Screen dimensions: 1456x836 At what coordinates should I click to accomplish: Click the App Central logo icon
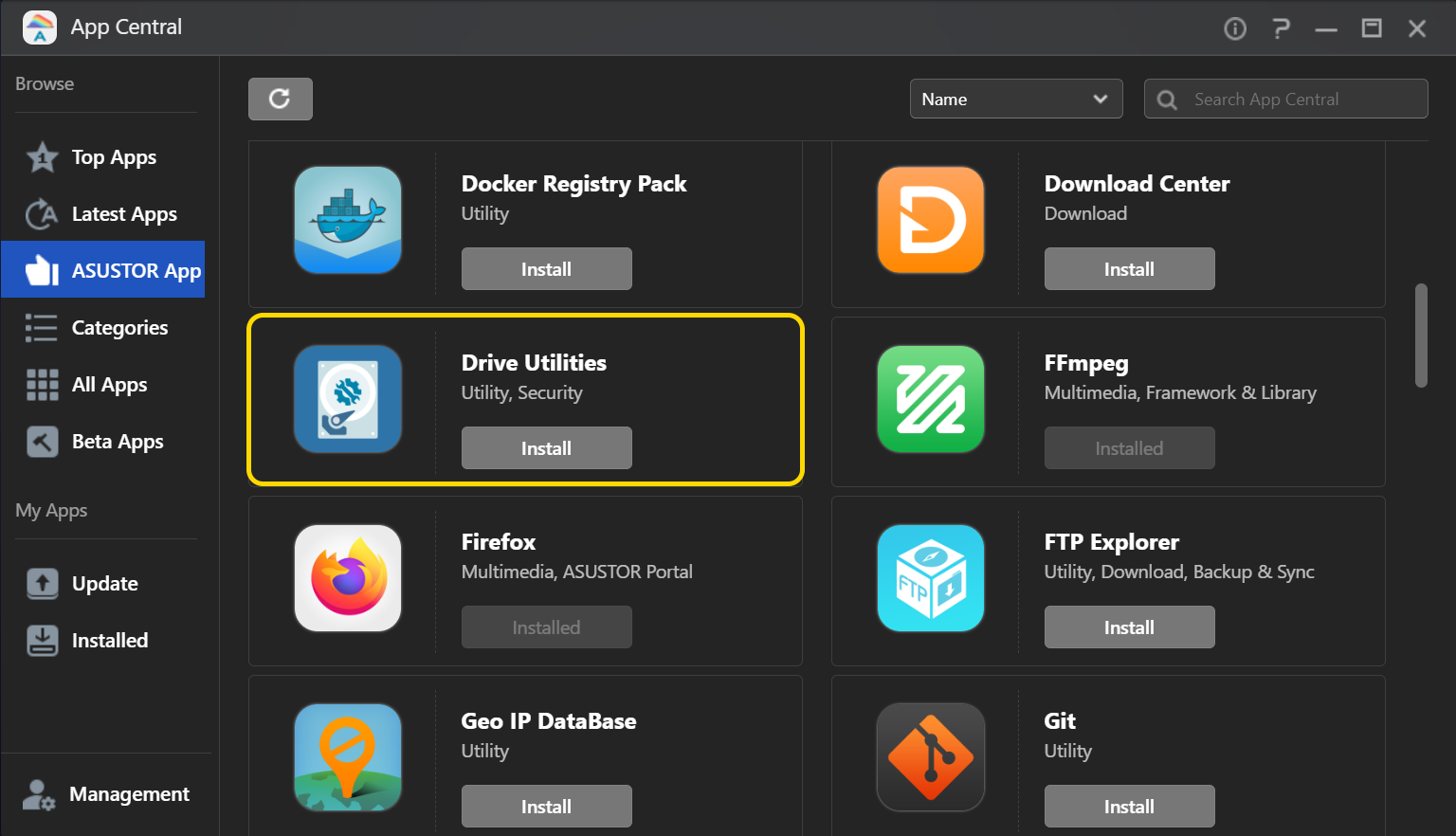[40, 27]
